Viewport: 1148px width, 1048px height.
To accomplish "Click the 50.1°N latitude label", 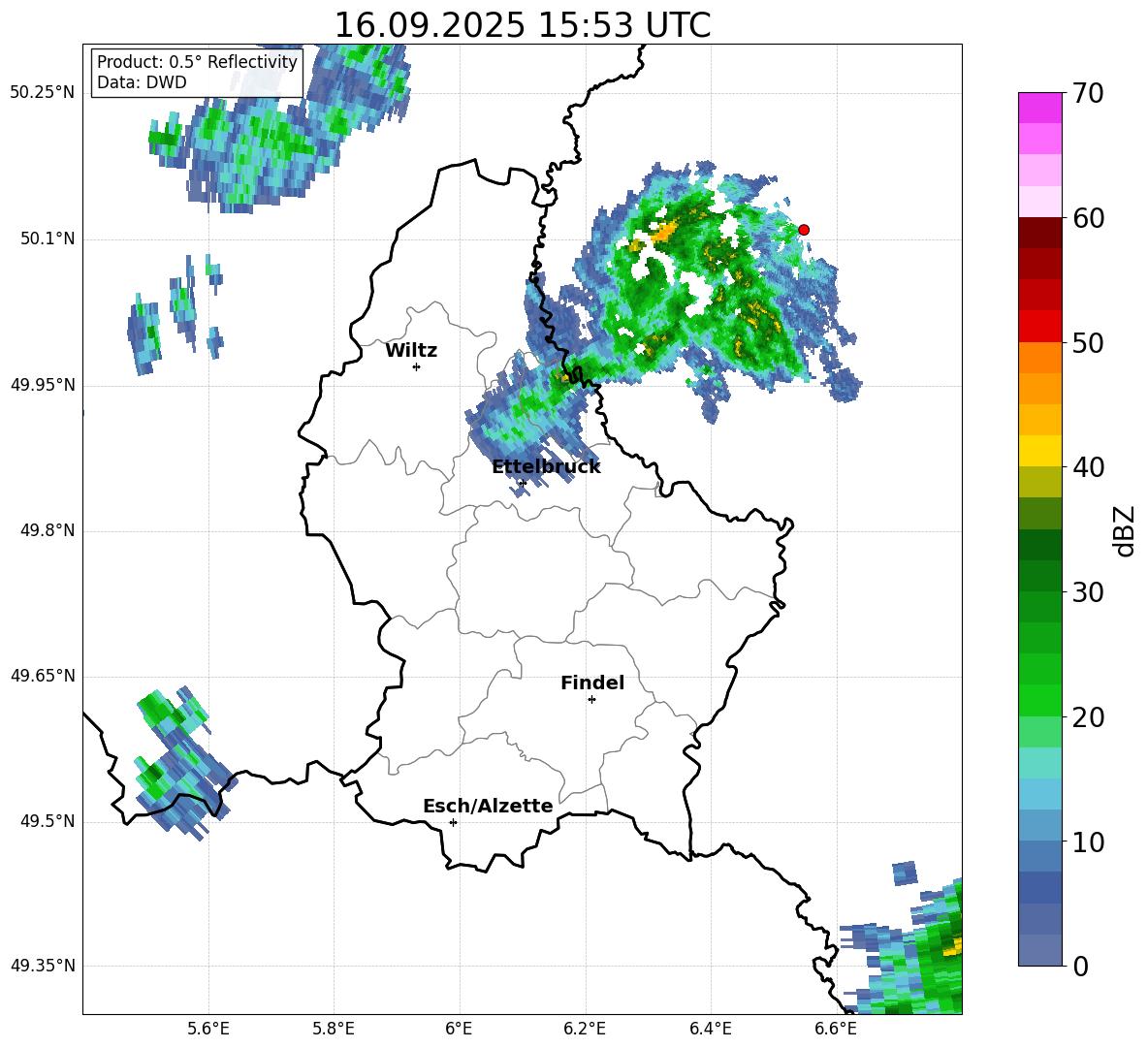I will (x=47, y=239).
